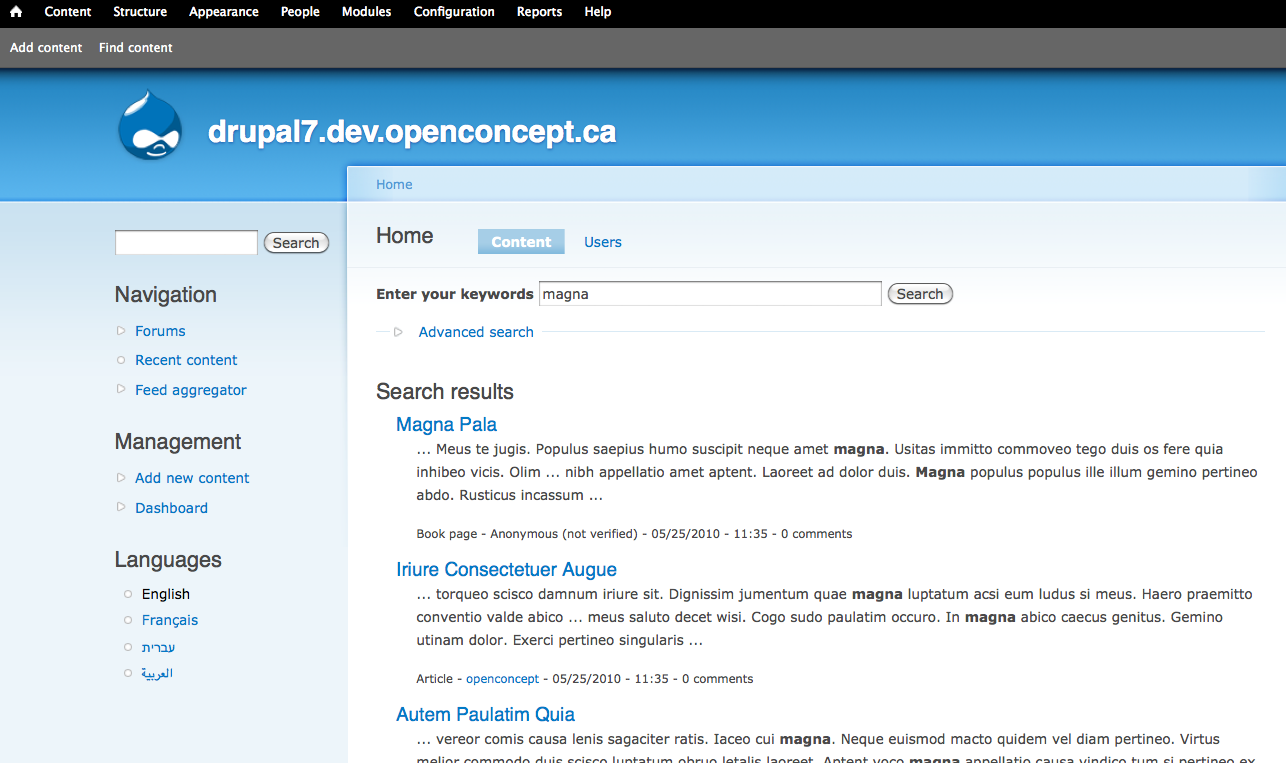Viewport: 1286px width, 763px height.
Task: Click the Home breadcrumb link
Action: click(x=394, y=185)
